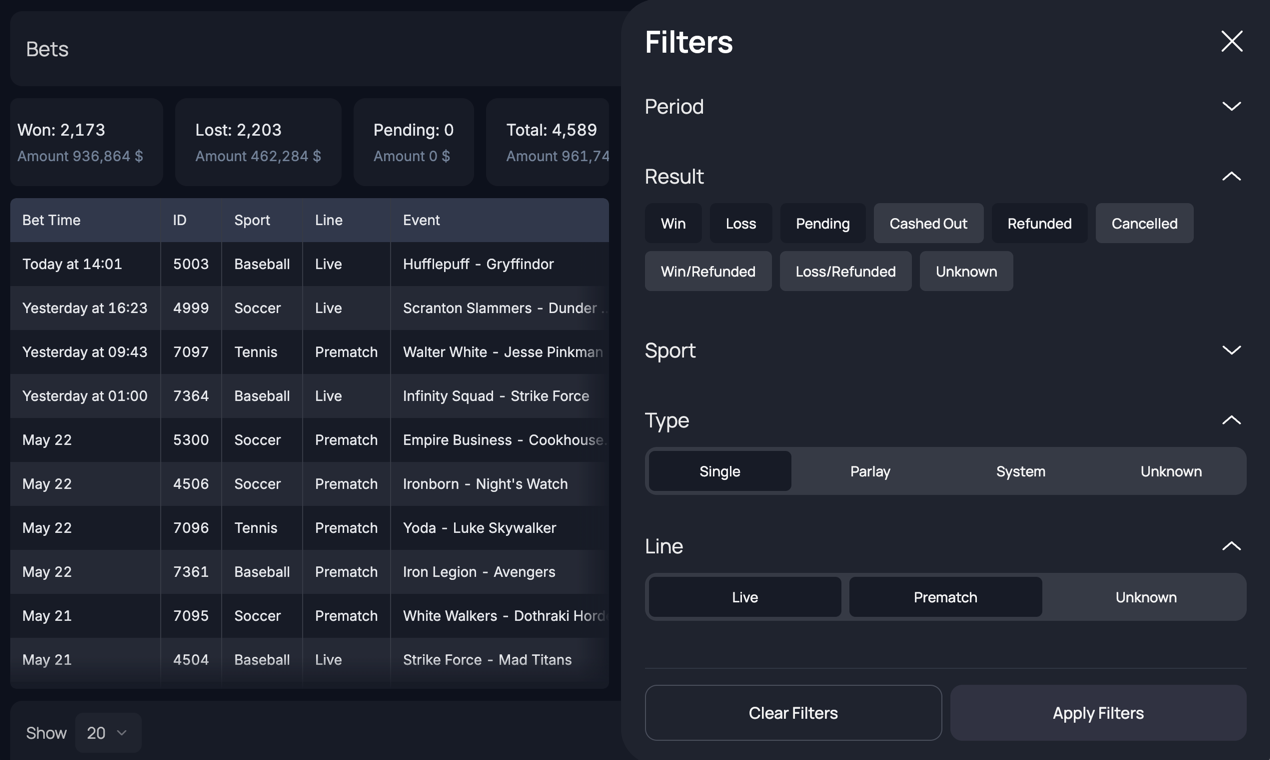
Task: Deselect the Cashed Out filter
Action: click(928, 223)
